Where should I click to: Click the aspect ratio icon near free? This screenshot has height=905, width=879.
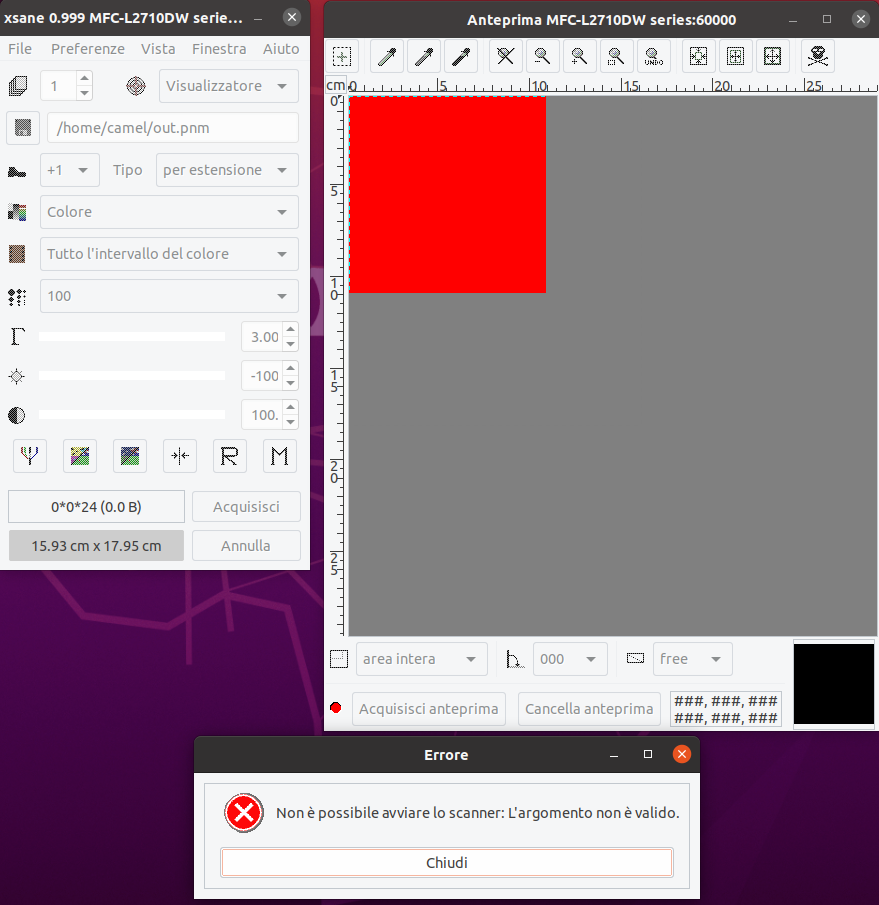(635, 659)
